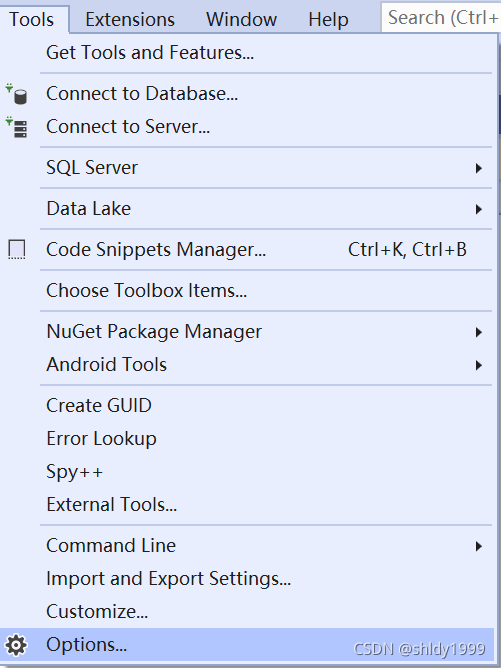Select Connect to Server entry

pos(247,127)
